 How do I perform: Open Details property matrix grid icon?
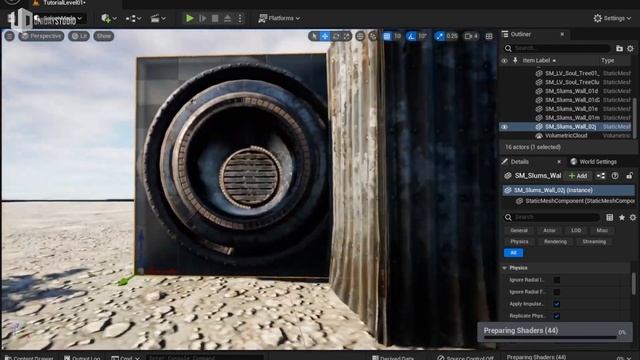coord(609,217)
